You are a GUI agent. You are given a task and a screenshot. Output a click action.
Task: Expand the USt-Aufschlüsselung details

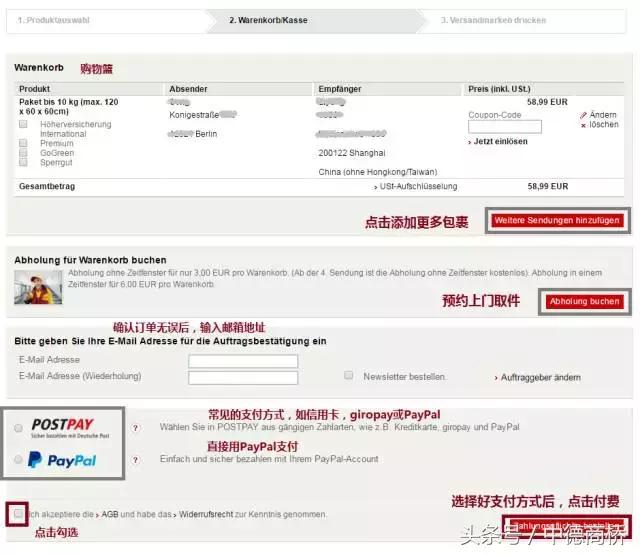click(x=418, y=186)
